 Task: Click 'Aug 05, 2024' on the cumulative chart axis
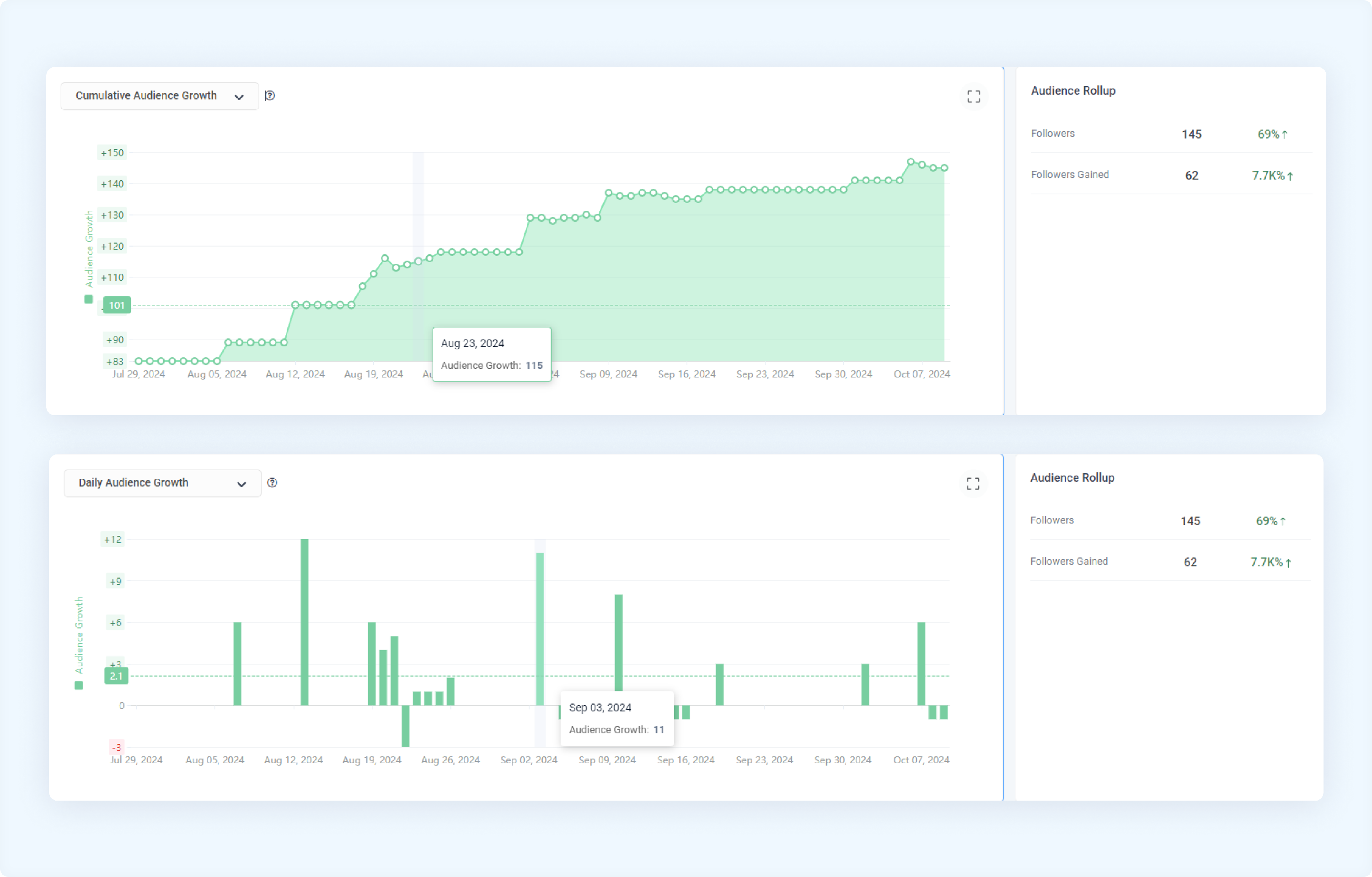pos(217,374)
